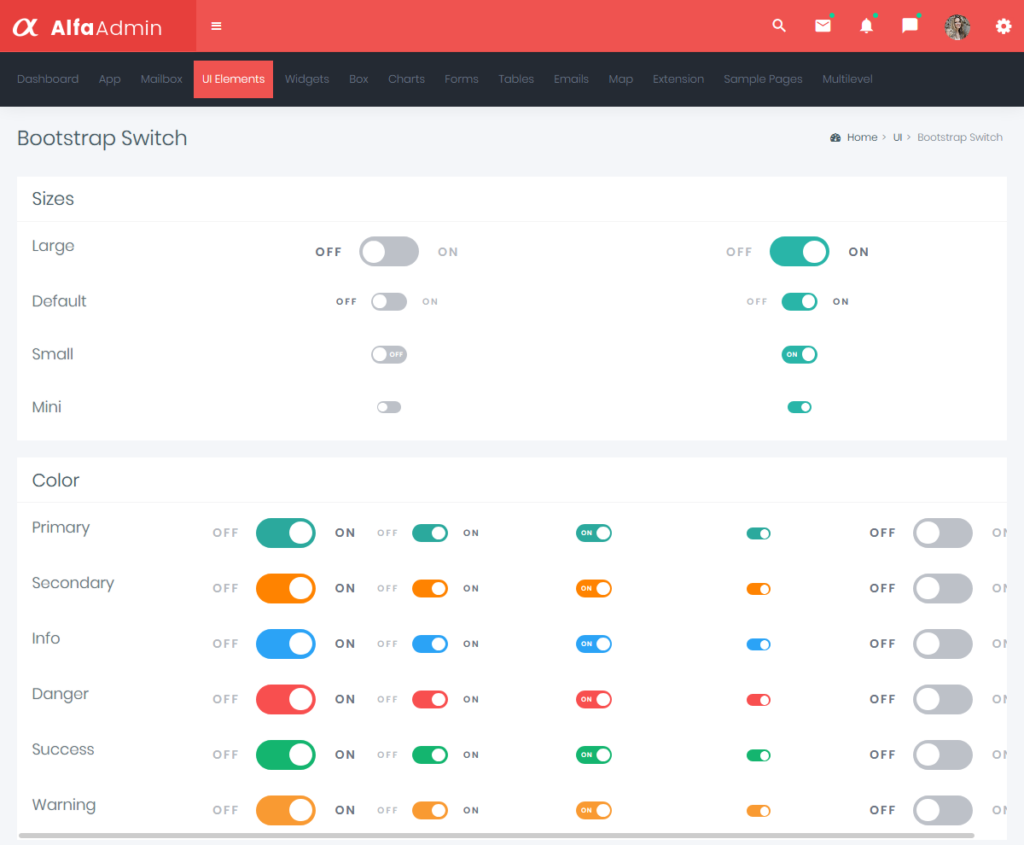This screenshot has width=1024, height=845.
Task: Check notifications via the bell icon
Action: tap(866, 27)
